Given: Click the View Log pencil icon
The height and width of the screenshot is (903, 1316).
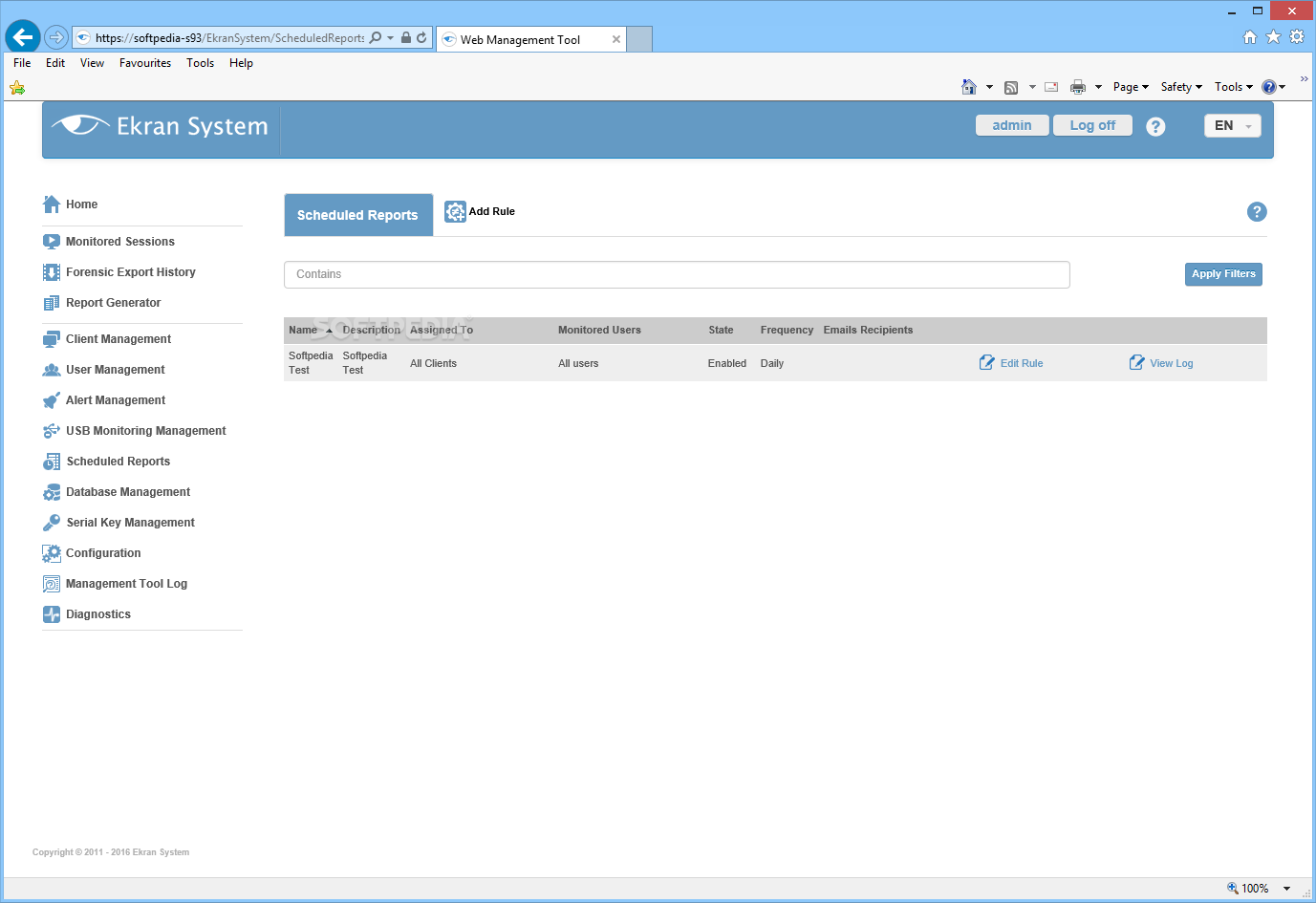Looking at the screenshot, I should (x=1136, y=363).
